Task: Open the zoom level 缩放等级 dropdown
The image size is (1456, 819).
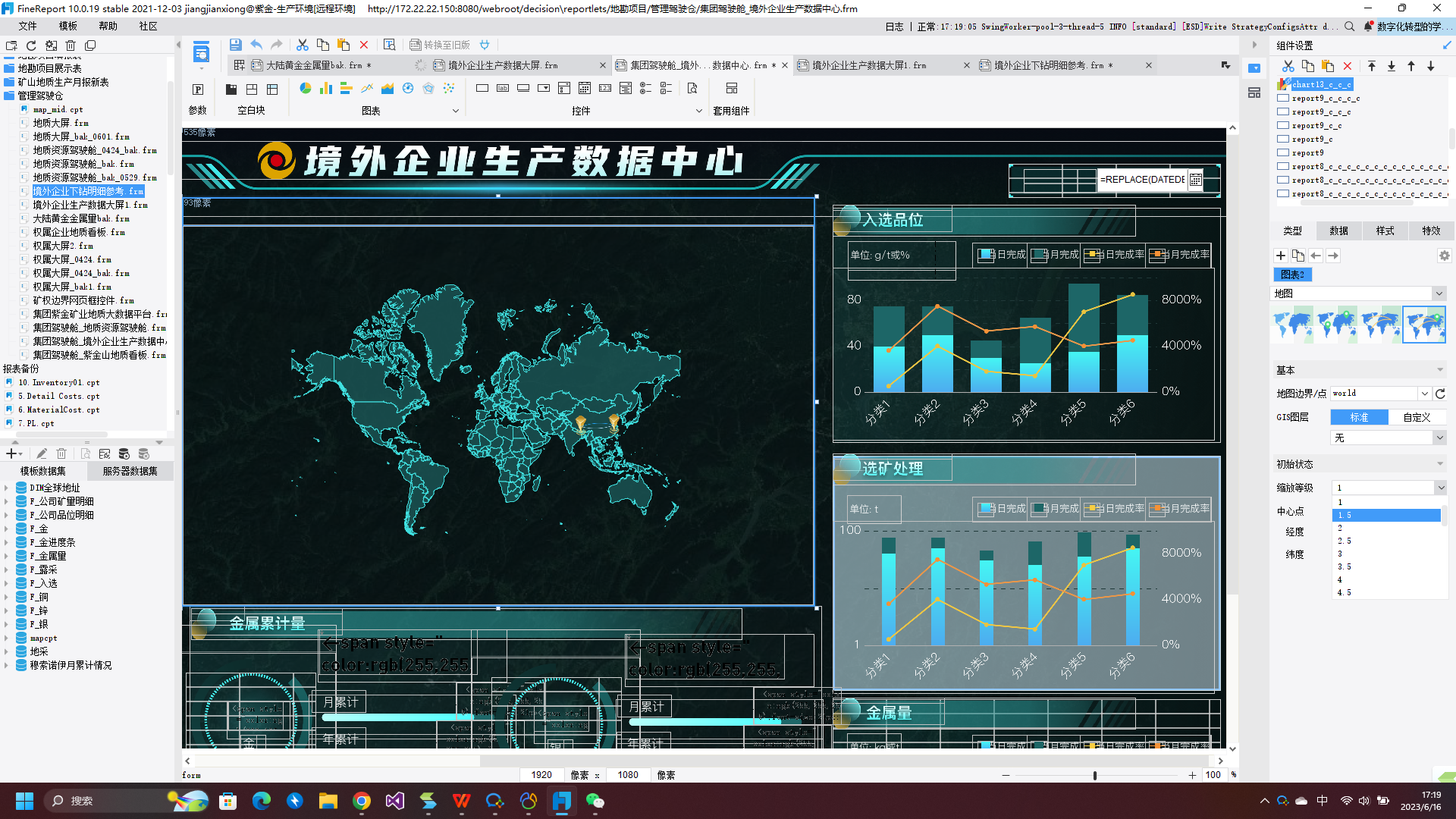Action: [x=1440, y=488]
